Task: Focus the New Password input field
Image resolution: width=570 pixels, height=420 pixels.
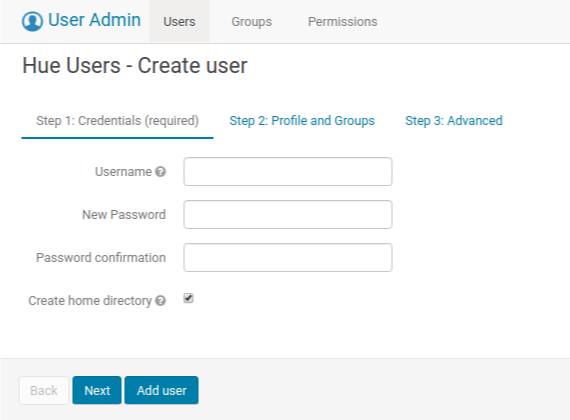Action: (x=288, y=215)
